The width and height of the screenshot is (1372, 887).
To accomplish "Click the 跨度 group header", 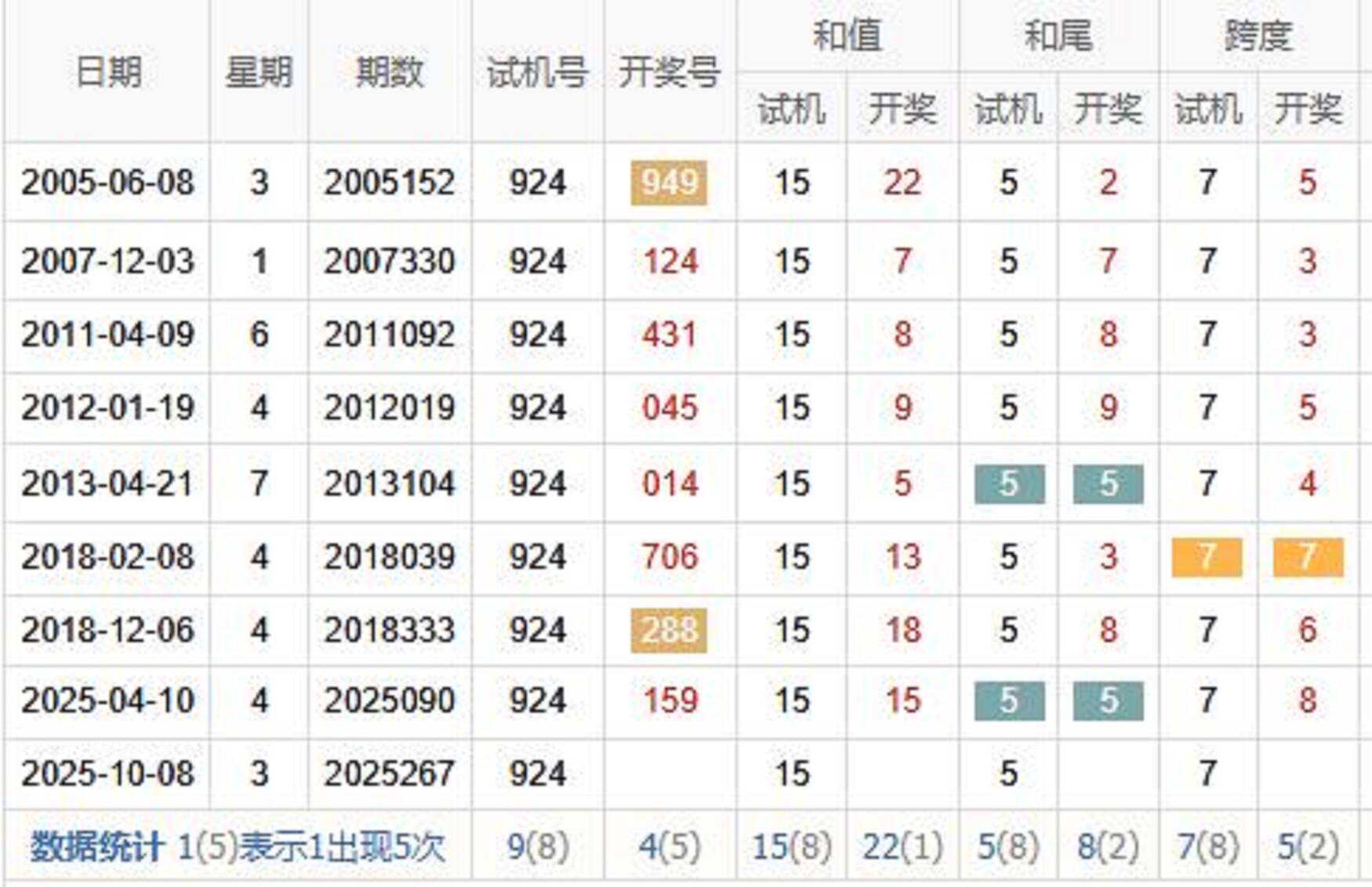I will [1258, 36].
